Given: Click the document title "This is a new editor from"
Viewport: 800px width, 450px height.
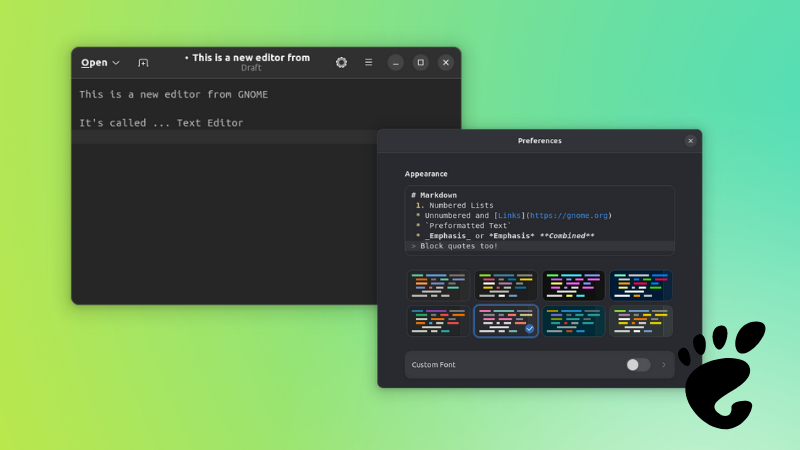Looking at the screenshot, I should point(251,58).
